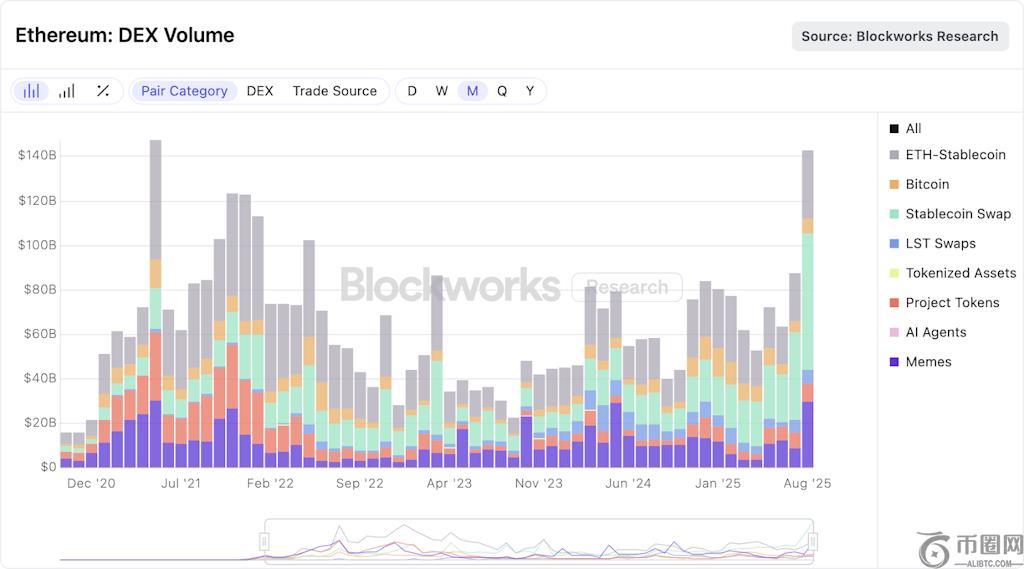Select the percentage view icon
The height and width of the screenshot is (569, 1024).
[103, 91]
